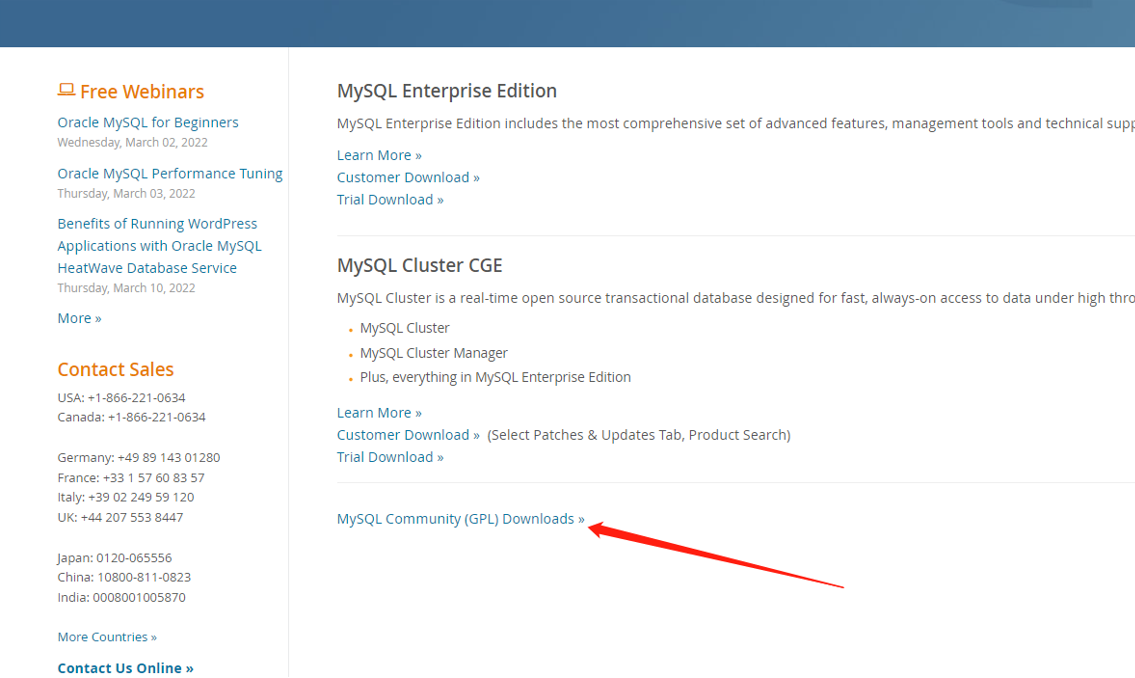Open the Free Webinars heading link
This screenshot has width=1135, height=678.
(x=142, y=92)
